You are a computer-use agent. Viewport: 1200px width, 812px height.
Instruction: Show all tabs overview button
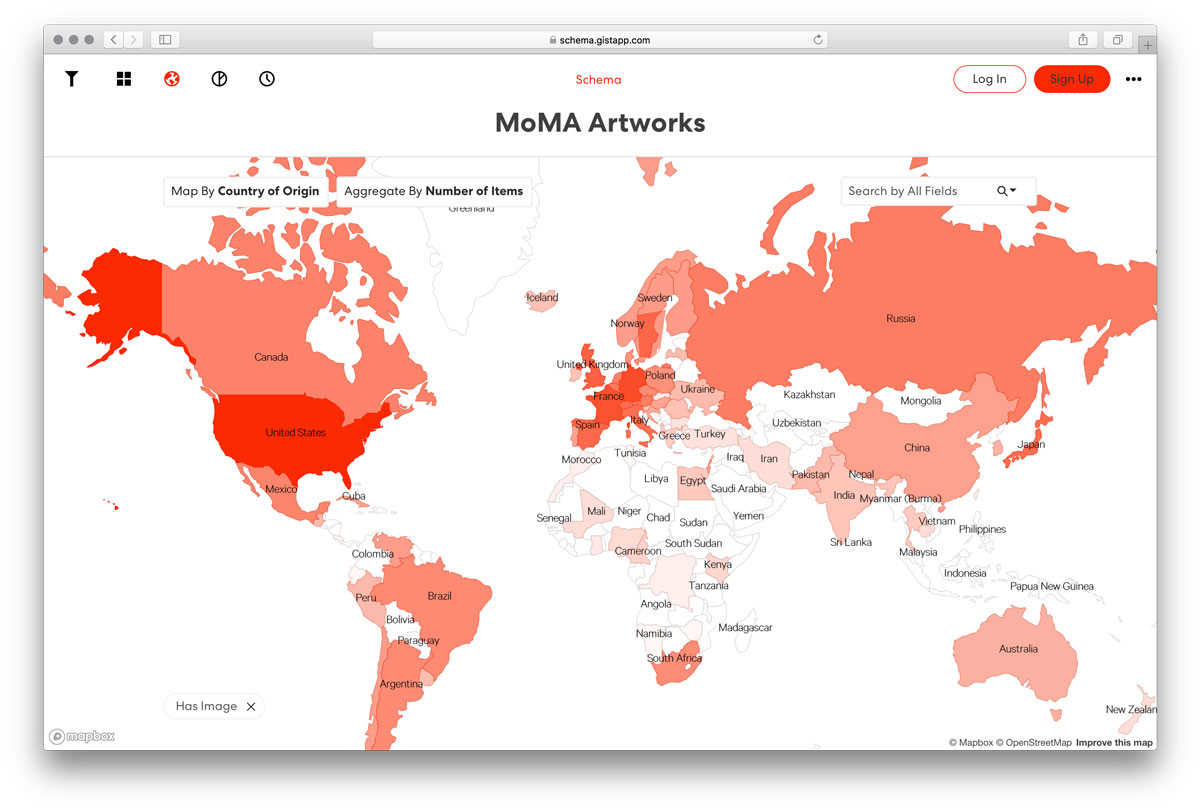coord(1117,40)
